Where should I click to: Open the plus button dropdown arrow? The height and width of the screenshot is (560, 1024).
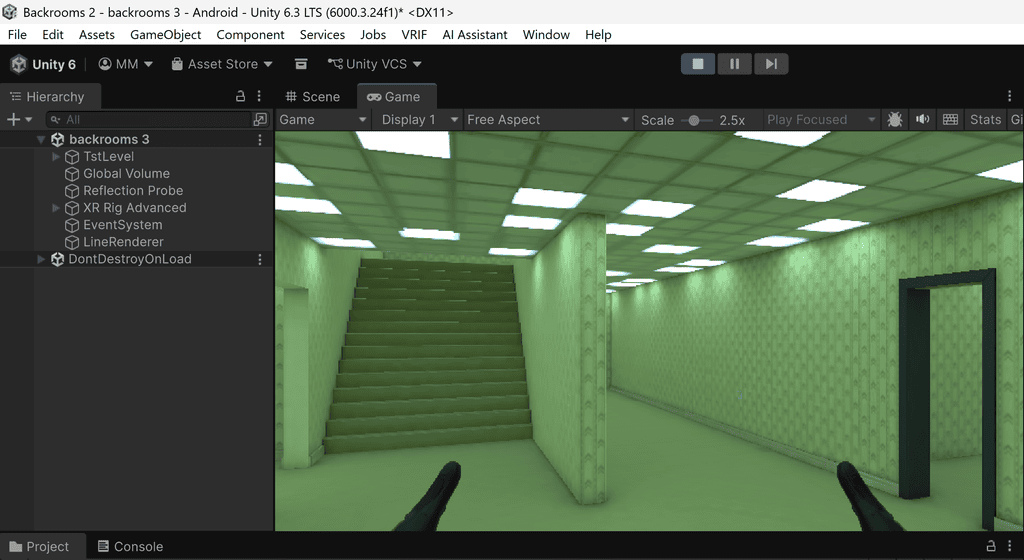point(28,119)
